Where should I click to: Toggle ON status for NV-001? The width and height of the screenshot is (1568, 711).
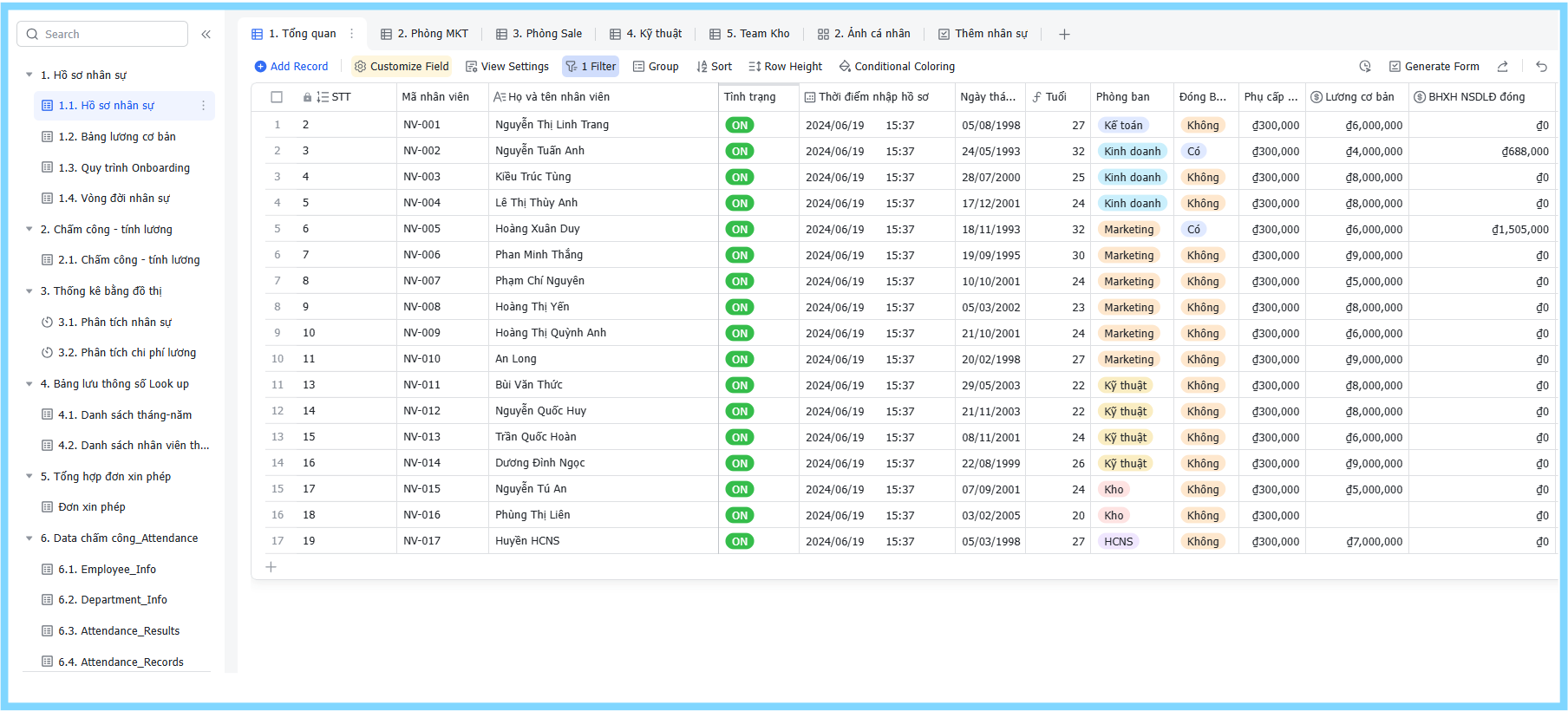click(740, 126)
